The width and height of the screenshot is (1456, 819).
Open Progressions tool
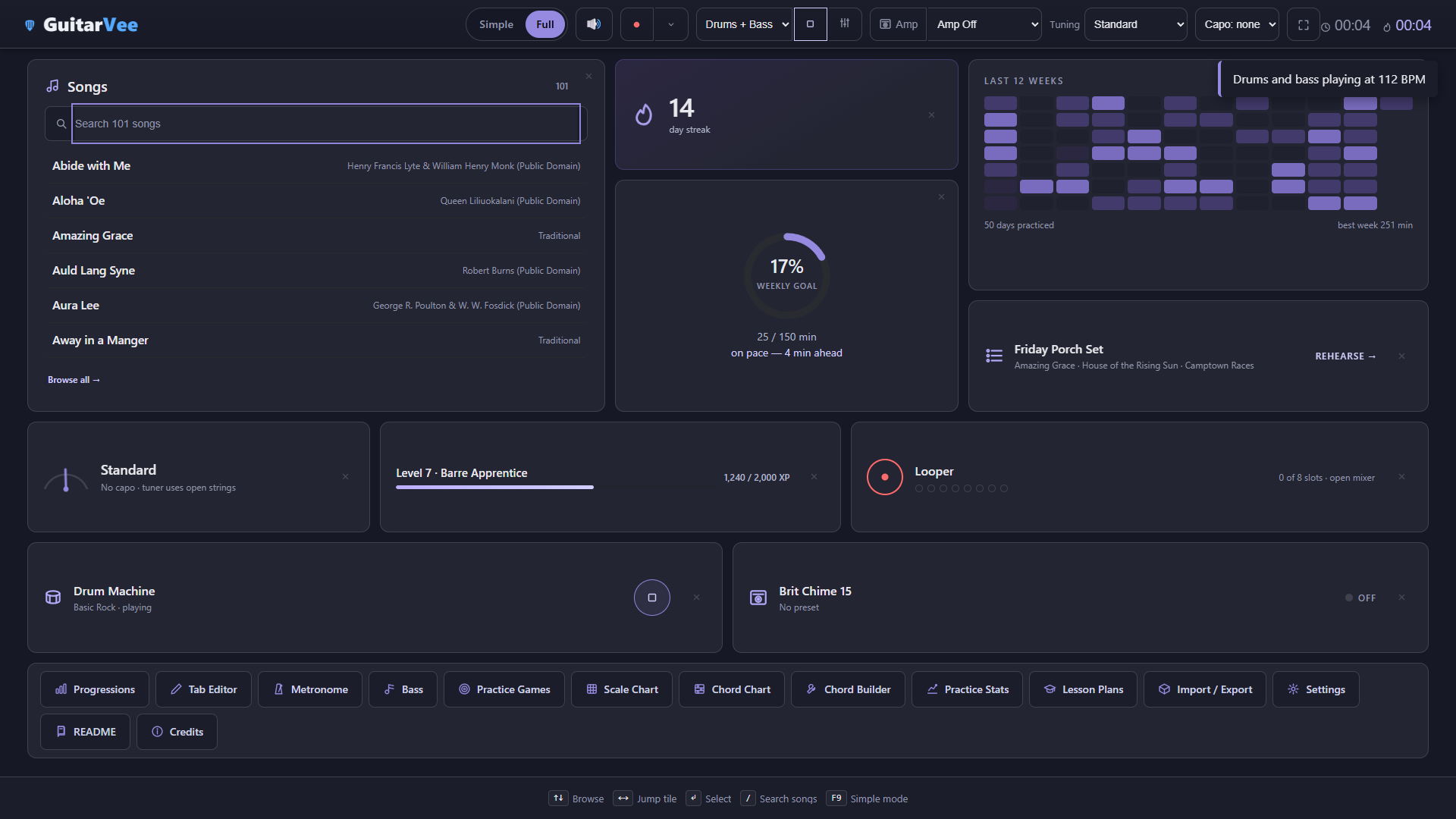pos(95,689)
